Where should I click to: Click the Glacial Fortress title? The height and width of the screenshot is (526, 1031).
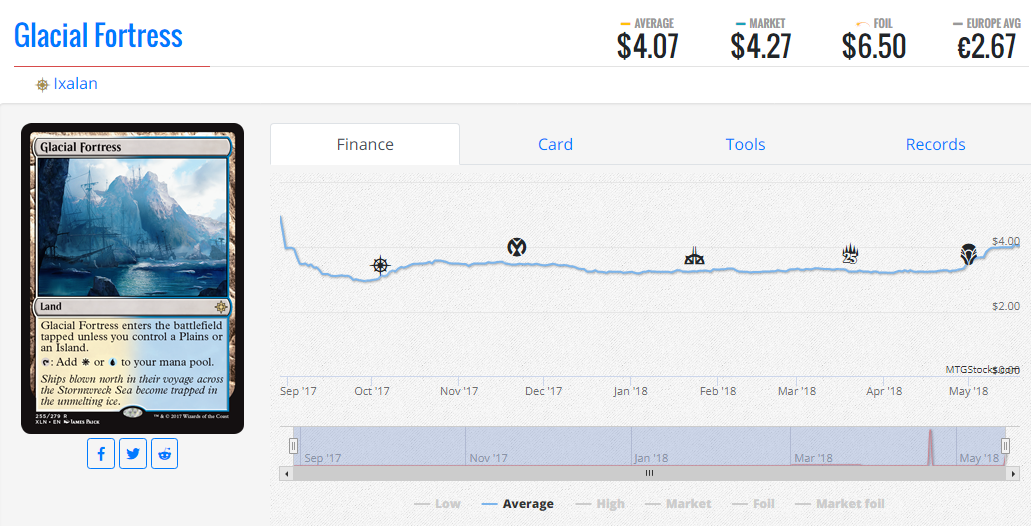click(x=98, y=36)
